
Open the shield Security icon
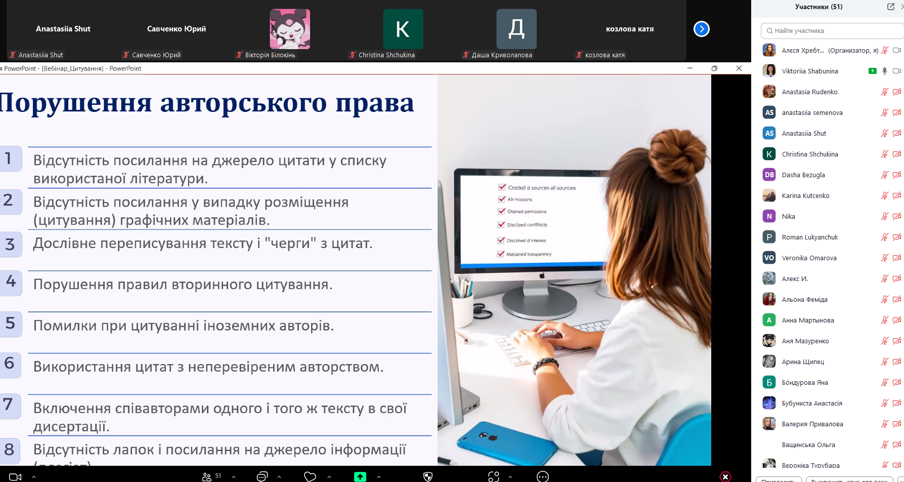tap(427, 477)
